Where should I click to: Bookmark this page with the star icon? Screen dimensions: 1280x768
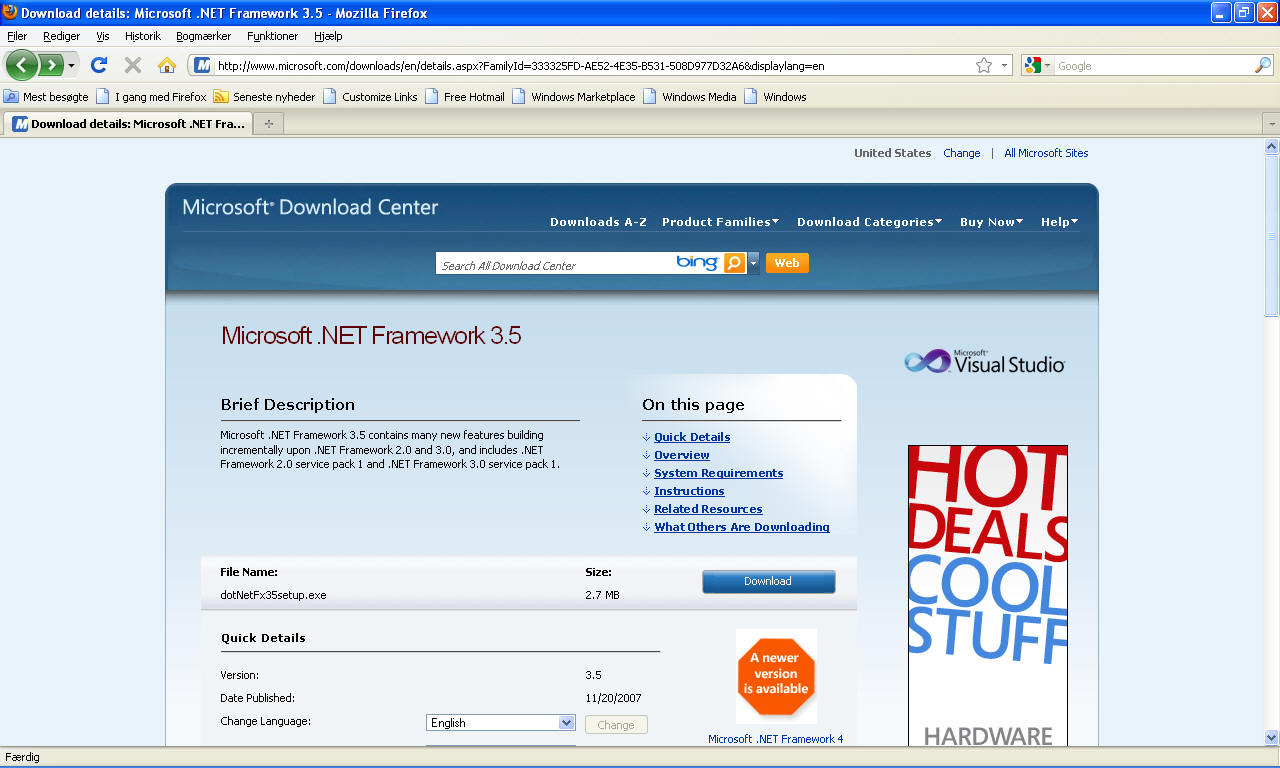[984, 65]
